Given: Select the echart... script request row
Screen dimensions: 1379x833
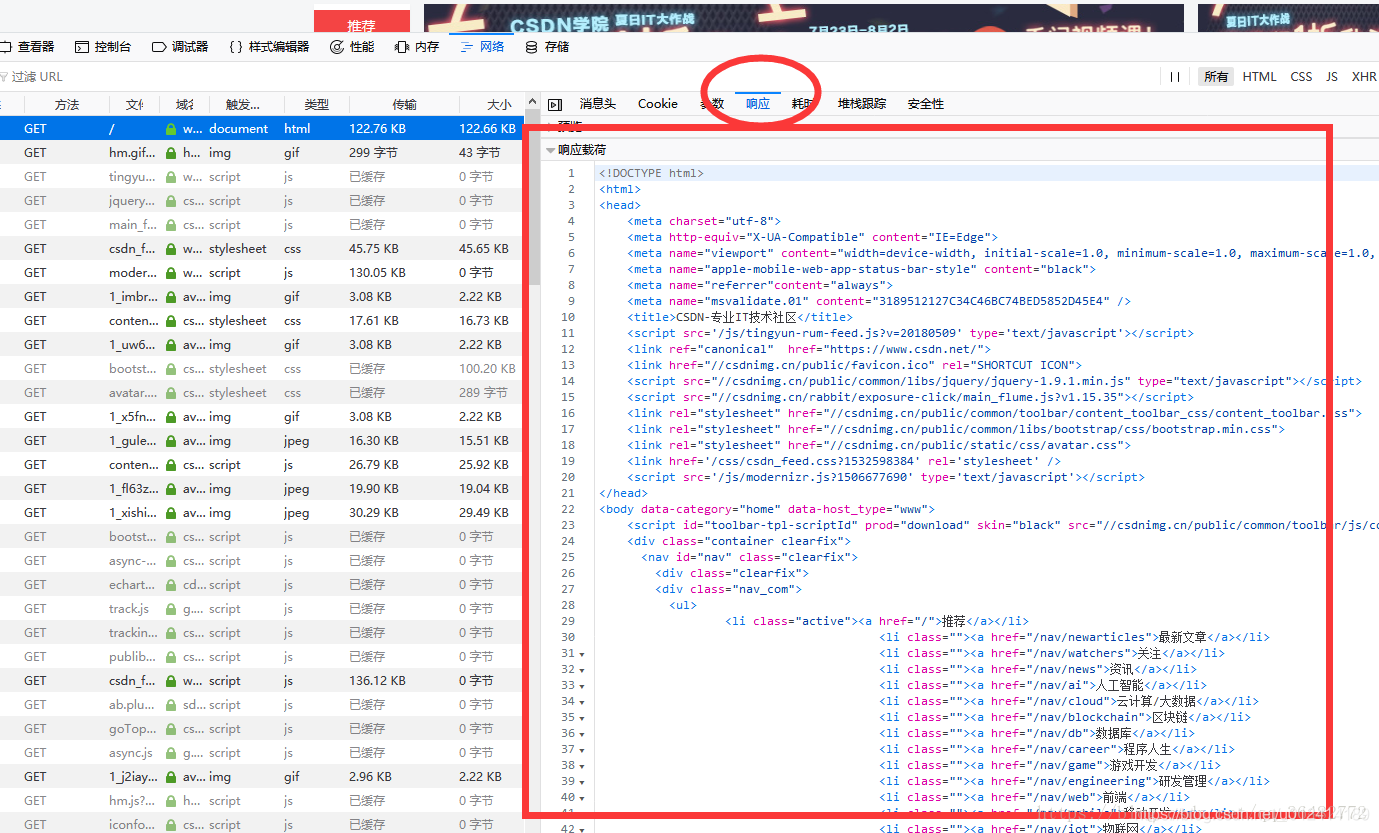Looking at the screenshot, I should pos(262,585).
